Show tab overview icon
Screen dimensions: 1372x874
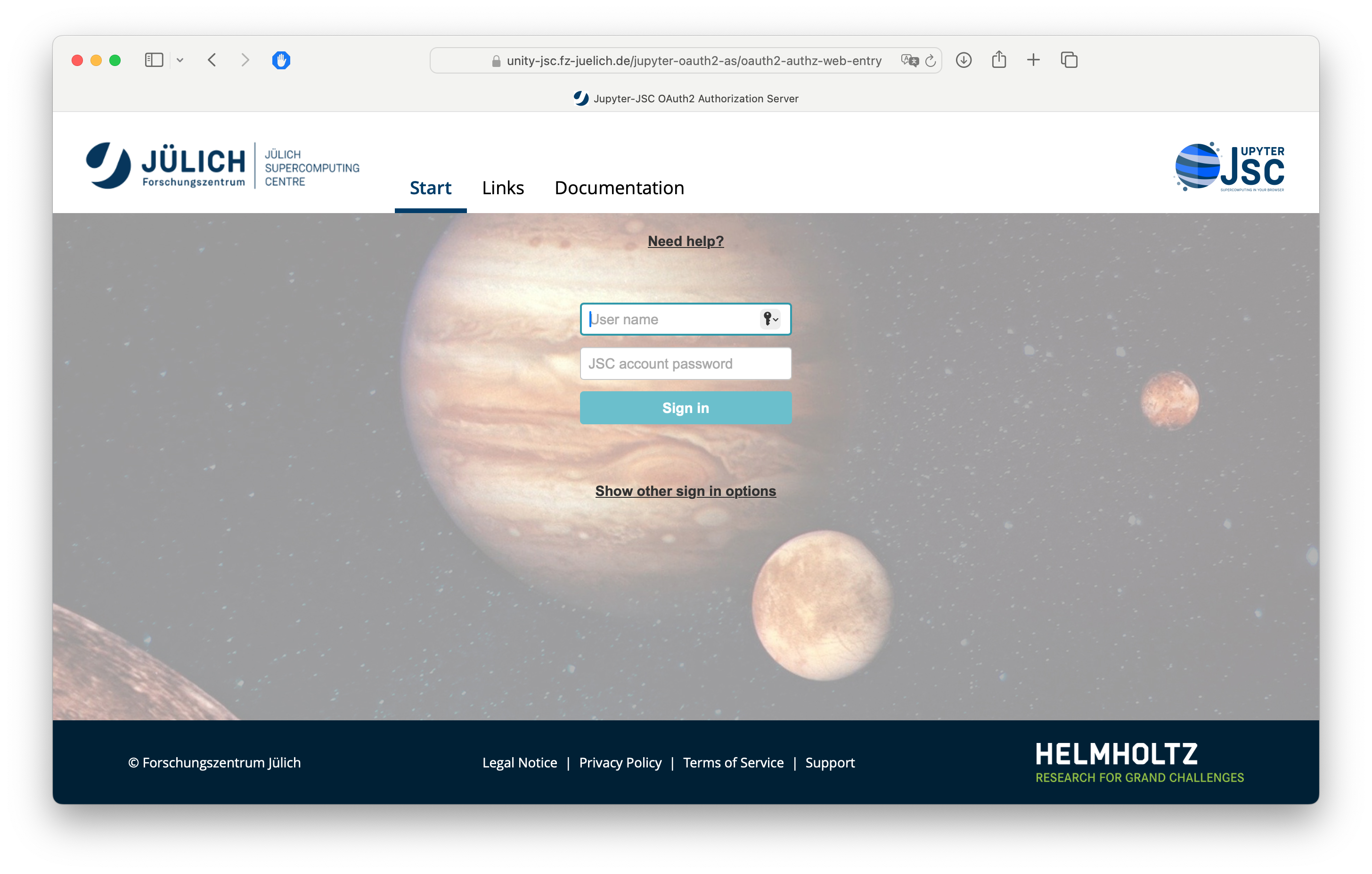pyautogui.click(x=1069, y=60)
